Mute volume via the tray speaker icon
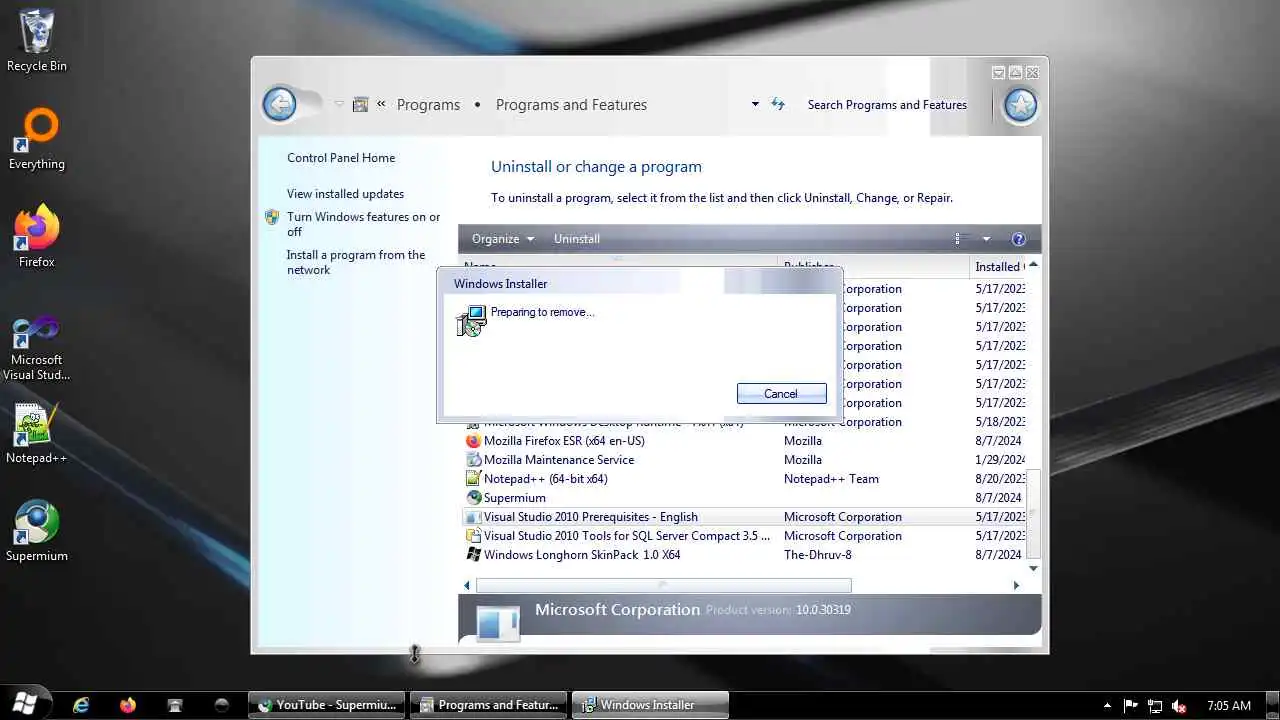 point(1179,705)
